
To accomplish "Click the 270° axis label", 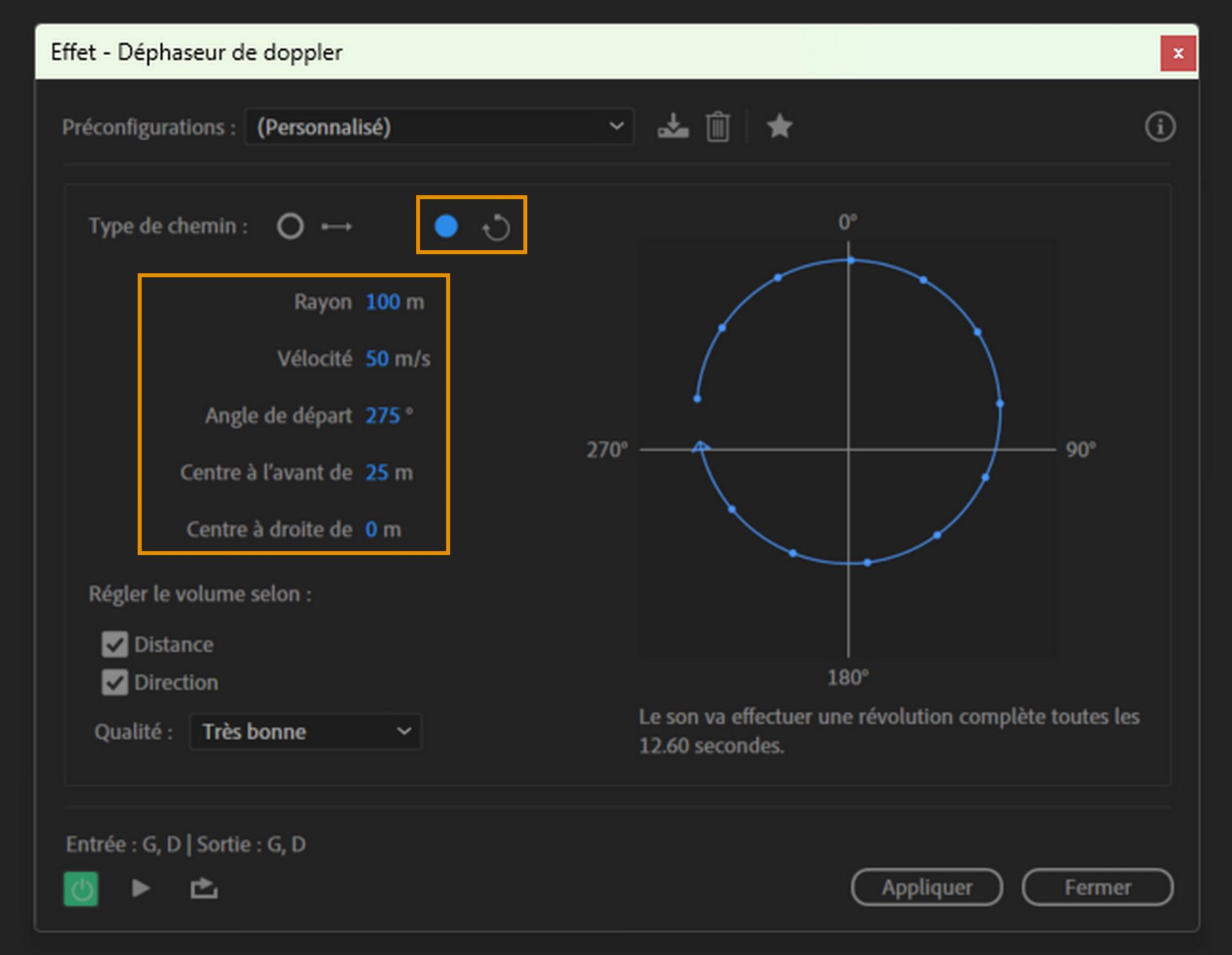I will (x=606, y=450).
